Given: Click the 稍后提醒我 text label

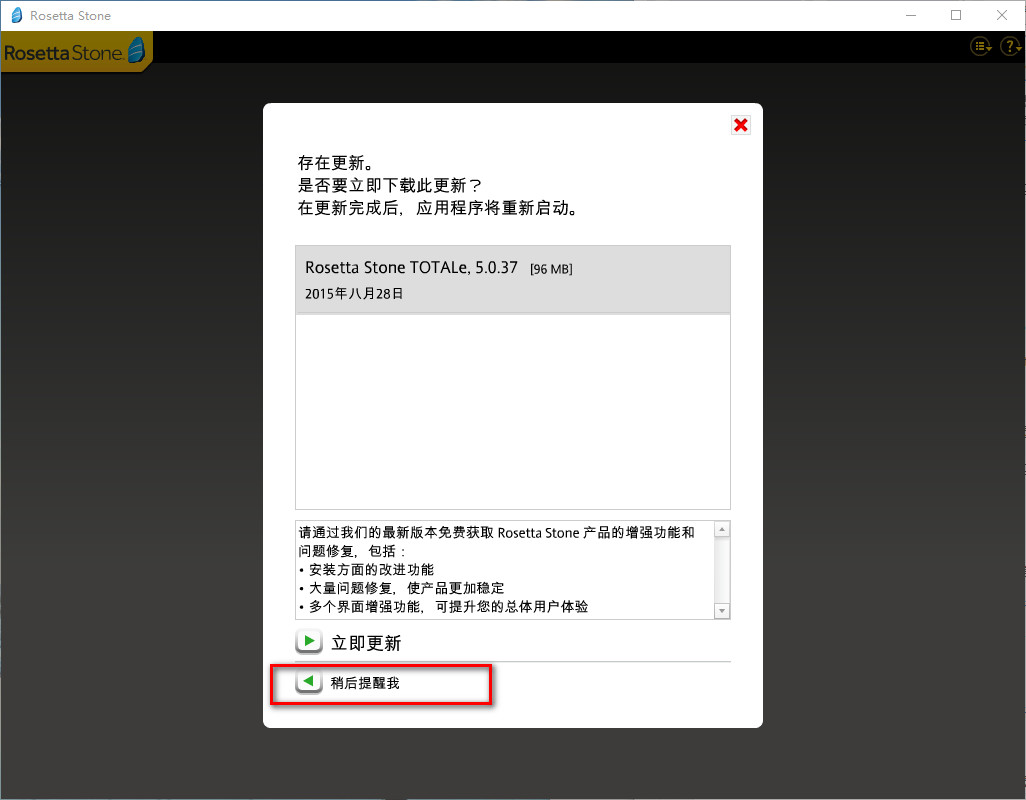Looking at the screenshot, I should point(365,683).
